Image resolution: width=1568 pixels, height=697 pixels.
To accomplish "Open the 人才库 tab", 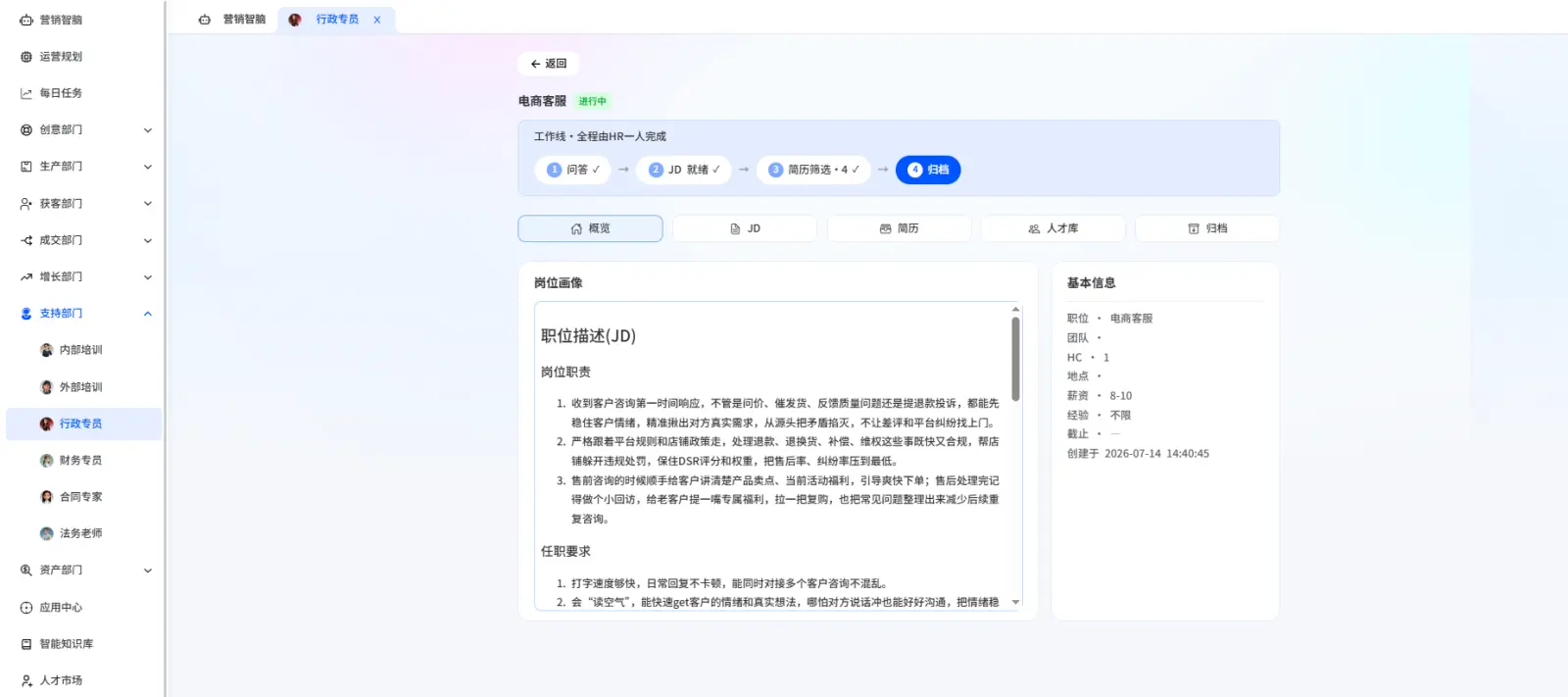I will [x=1053, y=228].
